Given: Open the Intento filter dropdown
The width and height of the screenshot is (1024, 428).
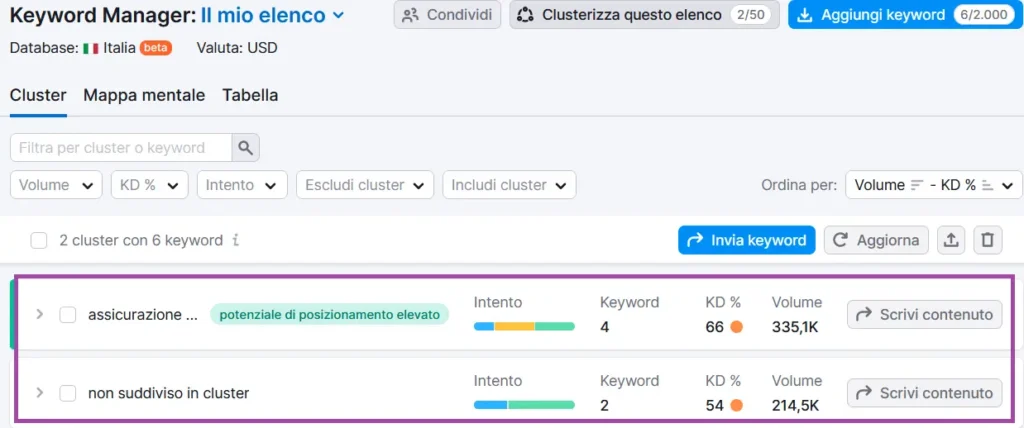Looking at the screenshot, I should tap(242, 185).
